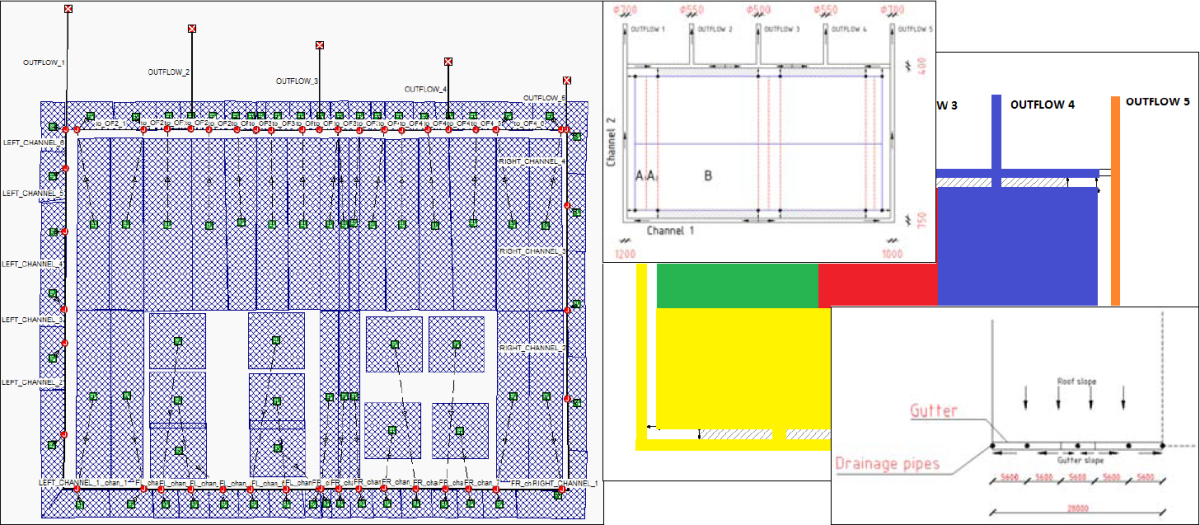Click the OUTFLOW_5 outfall node marker

tap(567, 80)
